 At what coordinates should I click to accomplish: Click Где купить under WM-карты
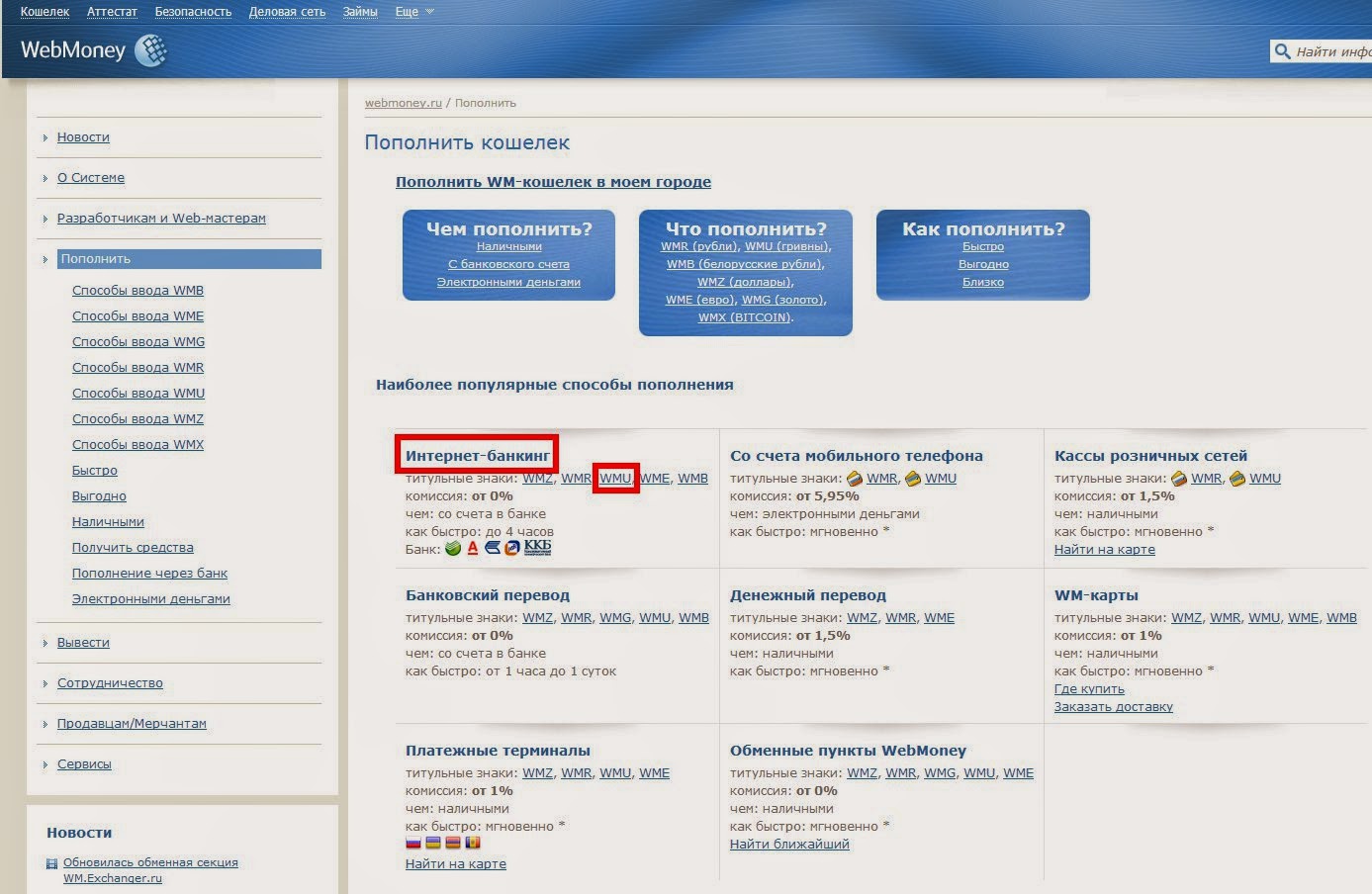[1089, 689]
